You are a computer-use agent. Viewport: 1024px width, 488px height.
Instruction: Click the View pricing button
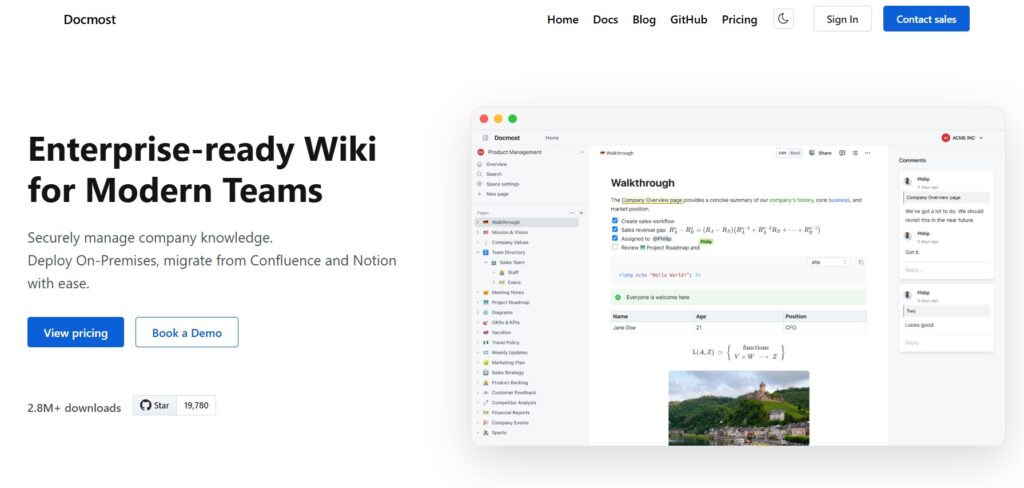76,333
